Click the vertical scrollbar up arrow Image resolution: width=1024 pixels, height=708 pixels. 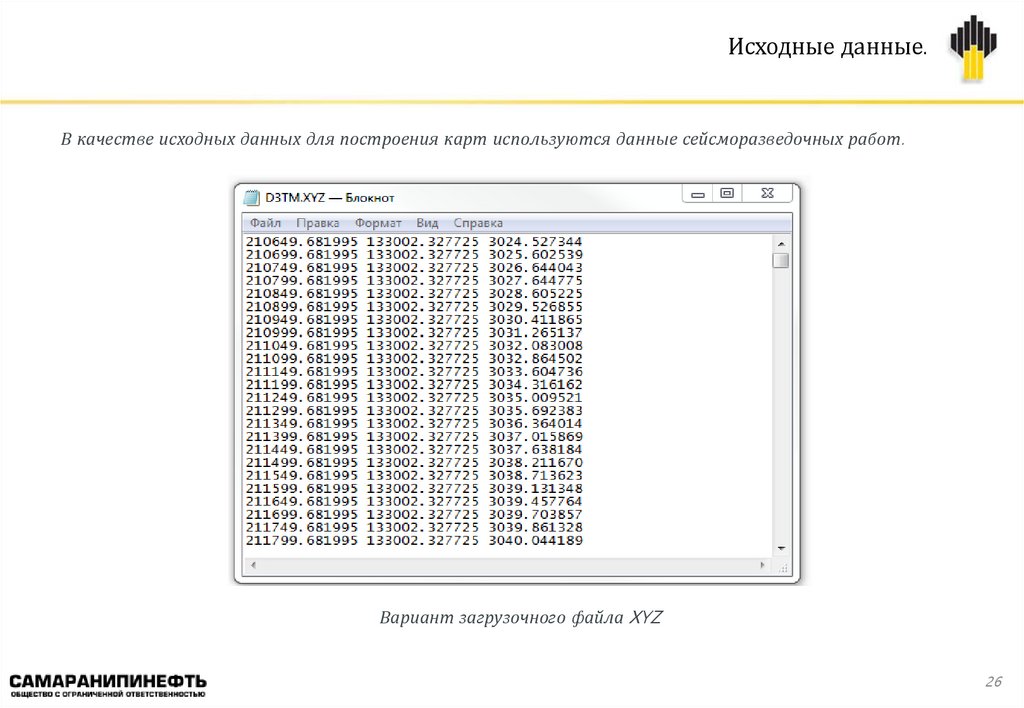click(781, 244)
